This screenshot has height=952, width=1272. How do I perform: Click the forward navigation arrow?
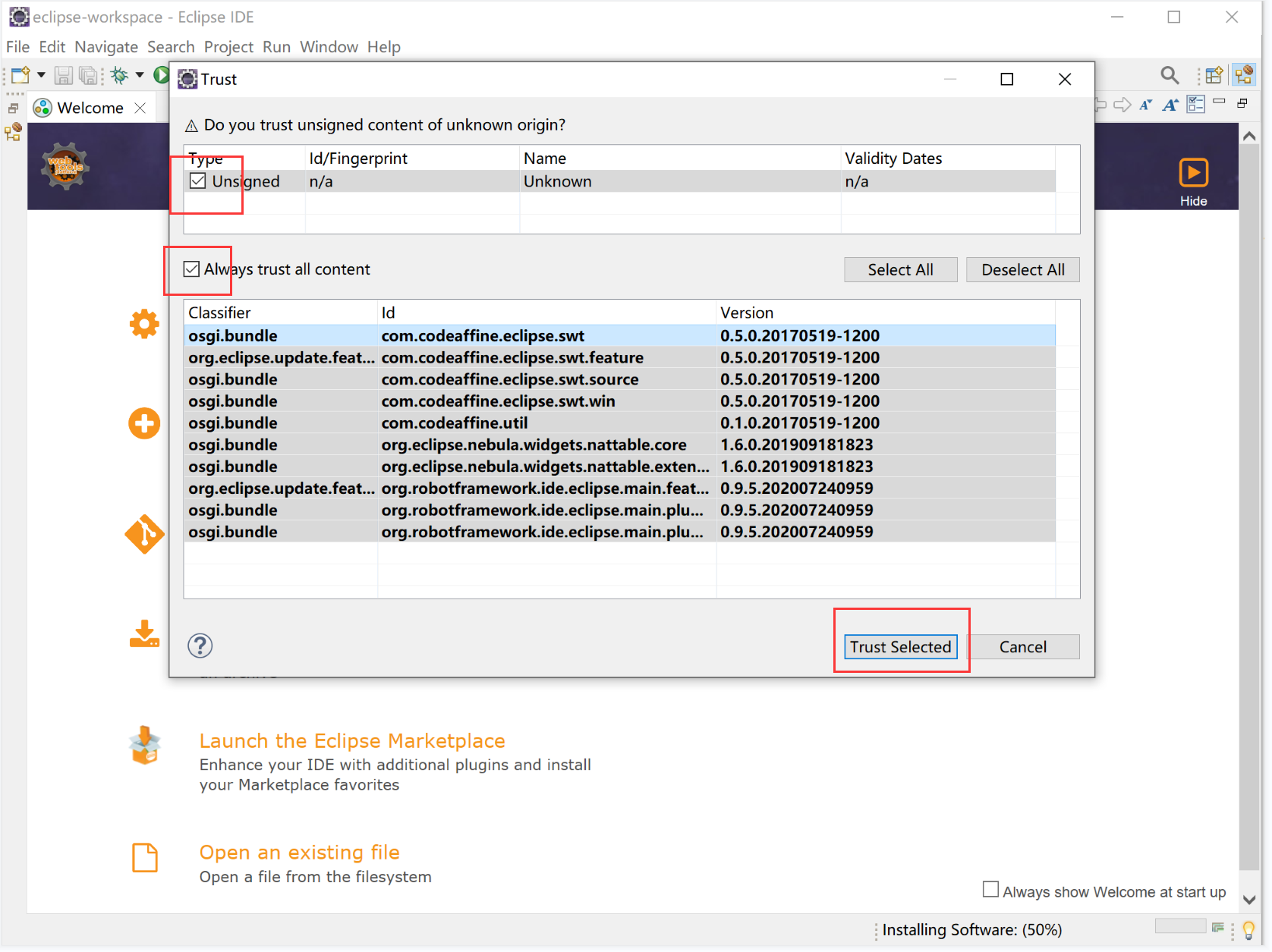1122,105
